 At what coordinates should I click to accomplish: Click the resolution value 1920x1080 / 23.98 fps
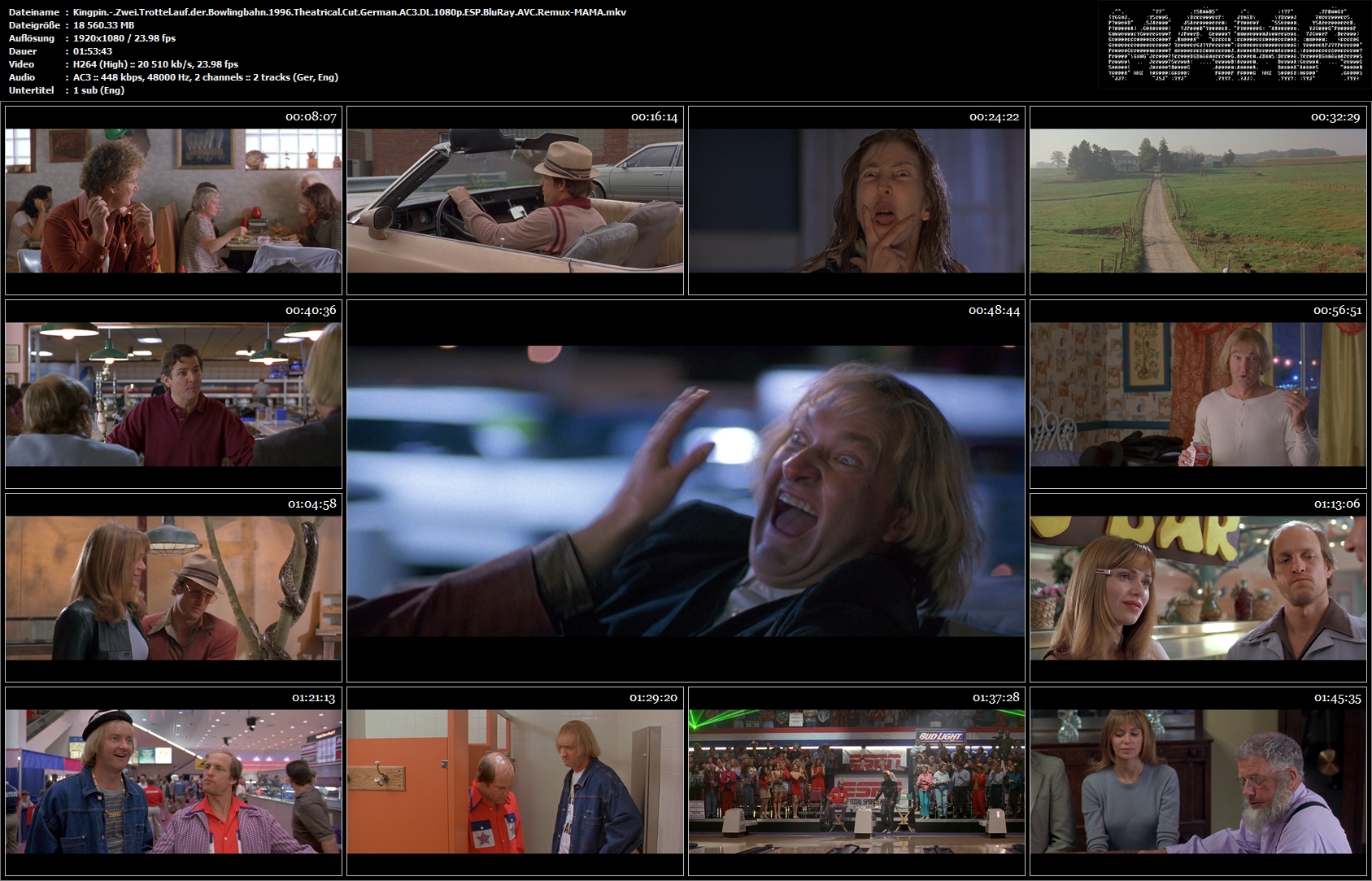point(124,38)
